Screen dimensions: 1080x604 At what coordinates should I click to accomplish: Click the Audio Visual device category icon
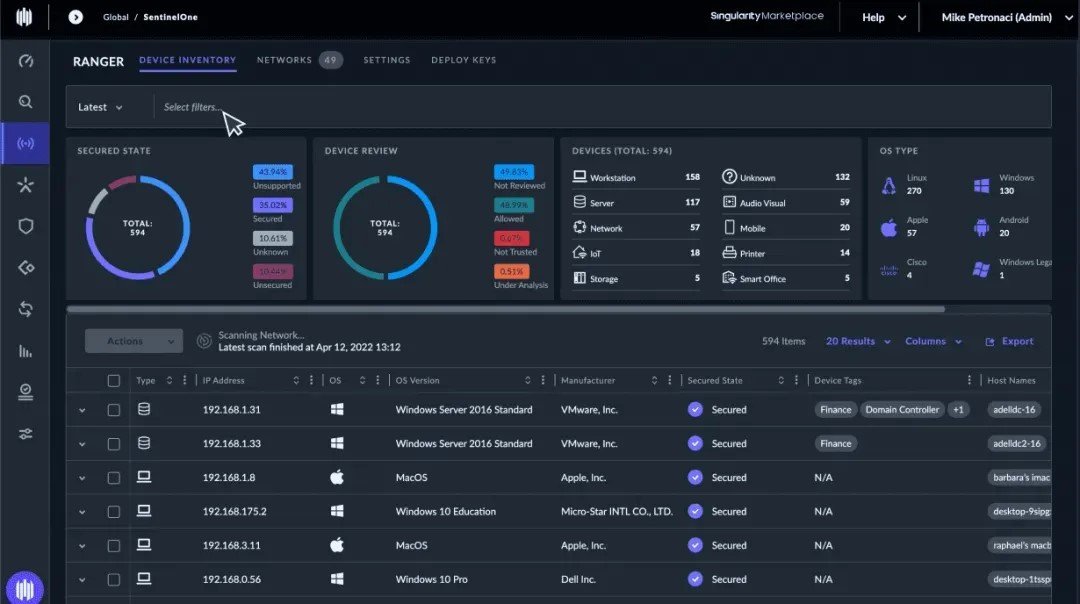[x=729, y=202]
